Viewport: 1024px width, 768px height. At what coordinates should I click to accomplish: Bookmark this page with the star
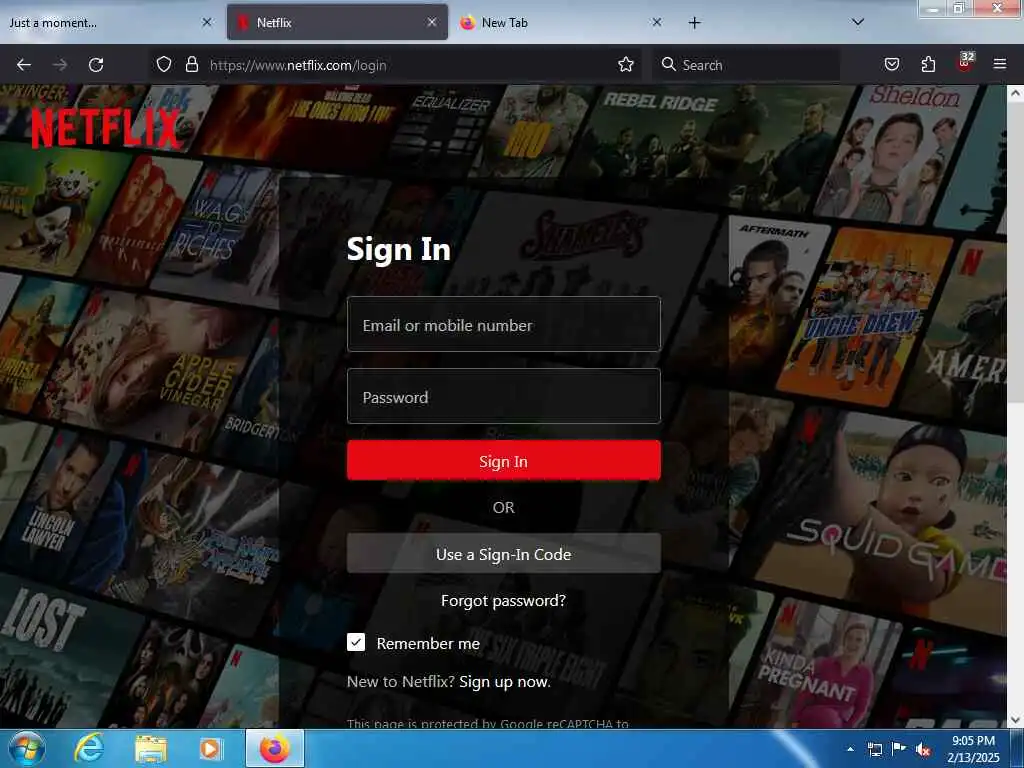(x=626, y=64)
